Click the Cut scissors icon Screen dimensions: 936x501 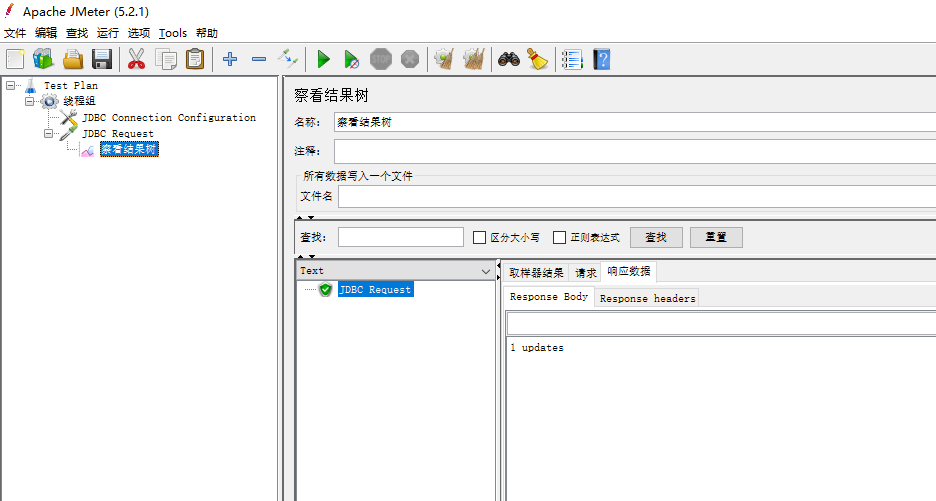[x=136, y=60]
